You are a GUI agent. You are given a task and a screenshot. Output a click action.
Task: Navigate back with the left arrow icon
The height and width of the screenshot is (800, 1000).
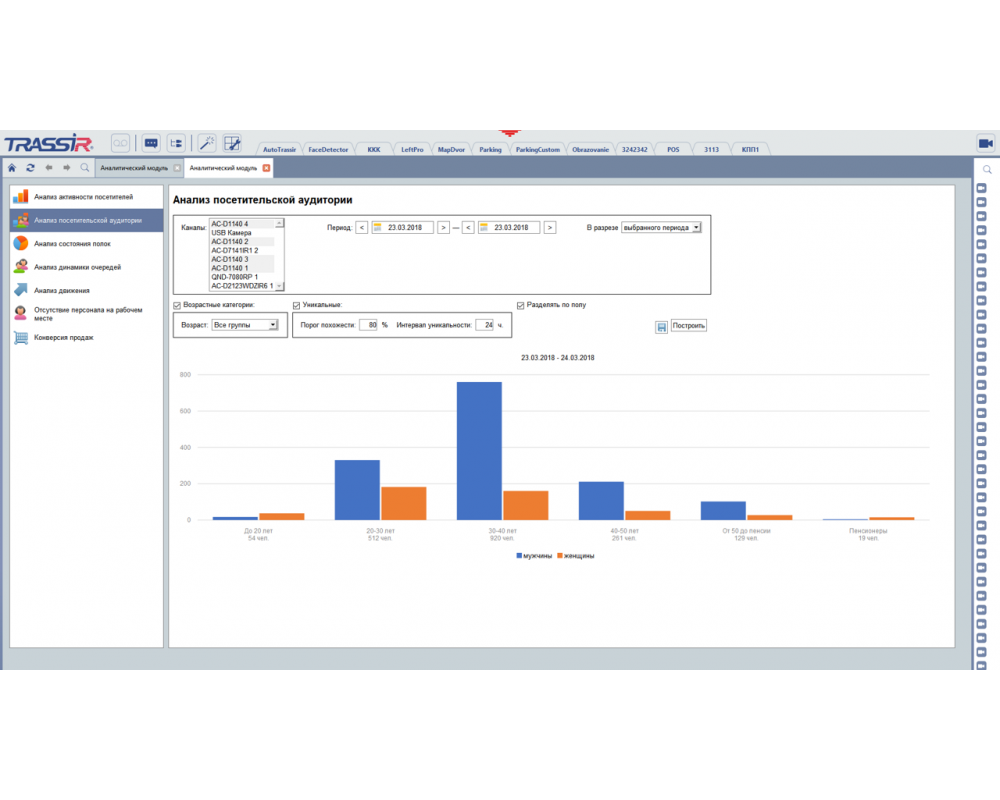[48, 168]
